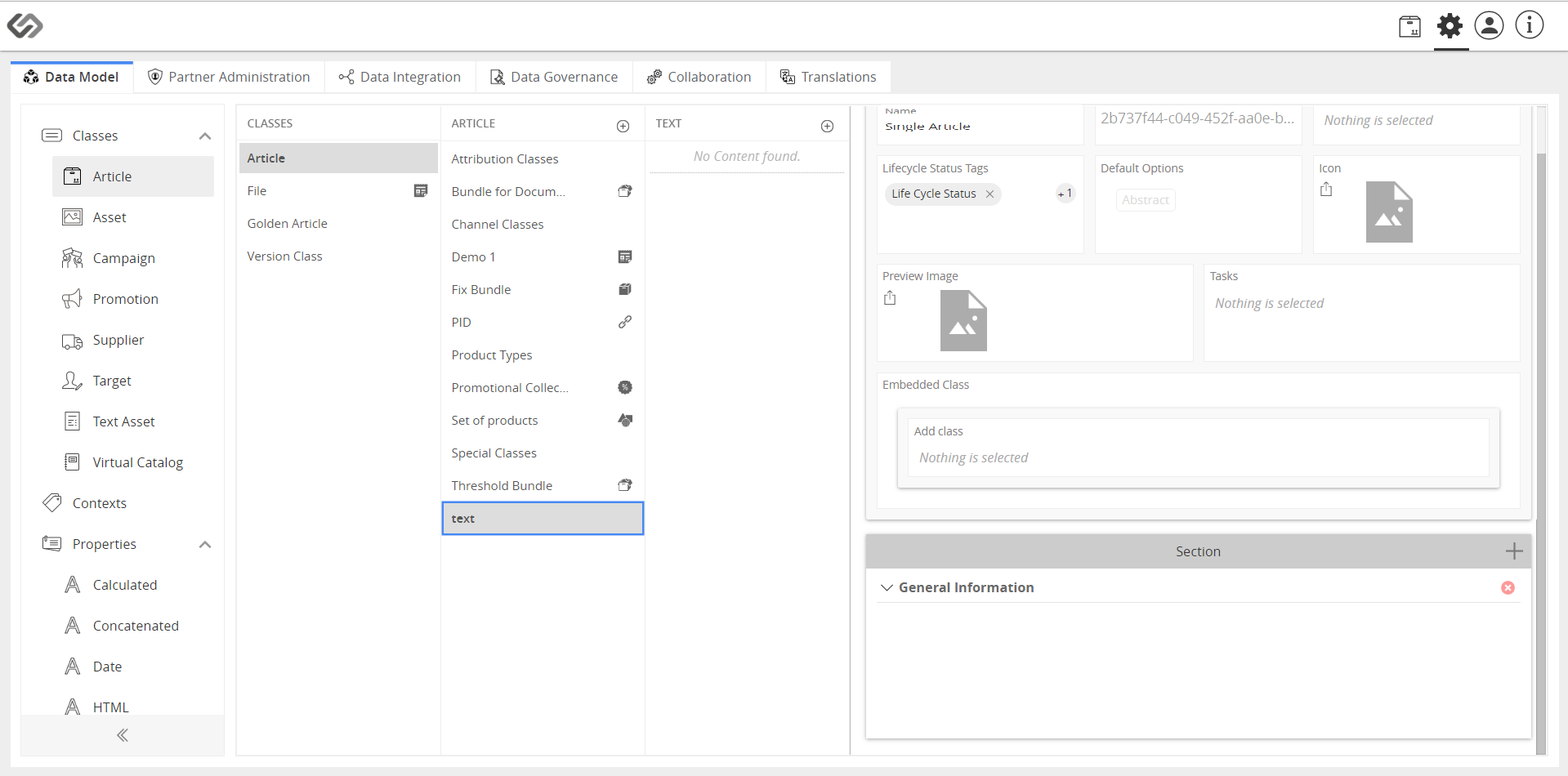
Task: Open the user profile icon
Action: pyautogui.click(x=1489, y=25)
